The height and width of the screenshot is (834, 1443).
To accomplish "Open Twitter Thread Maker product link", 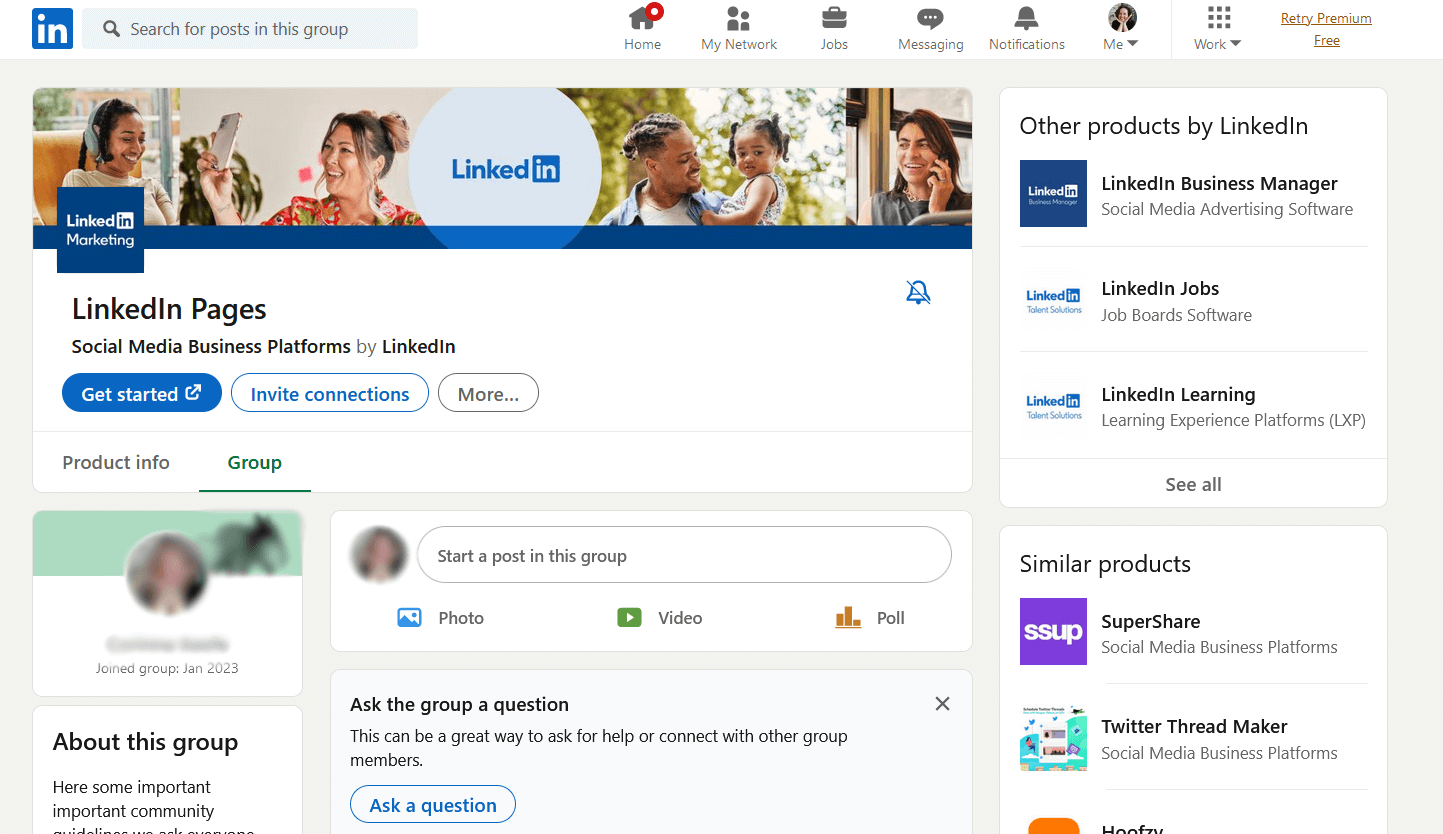I will click(x=1194, y=726).
